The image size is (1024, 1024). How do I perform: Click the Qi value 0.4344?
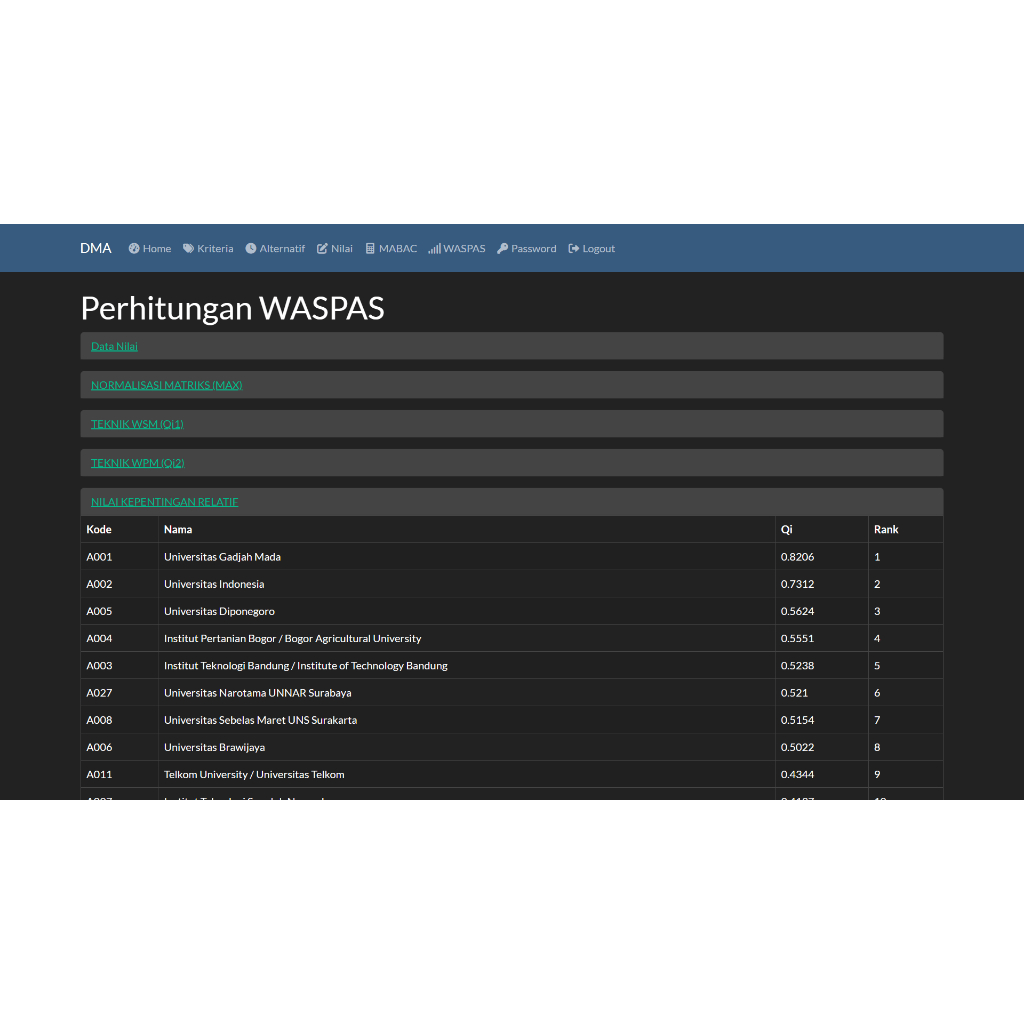(797, 775)
